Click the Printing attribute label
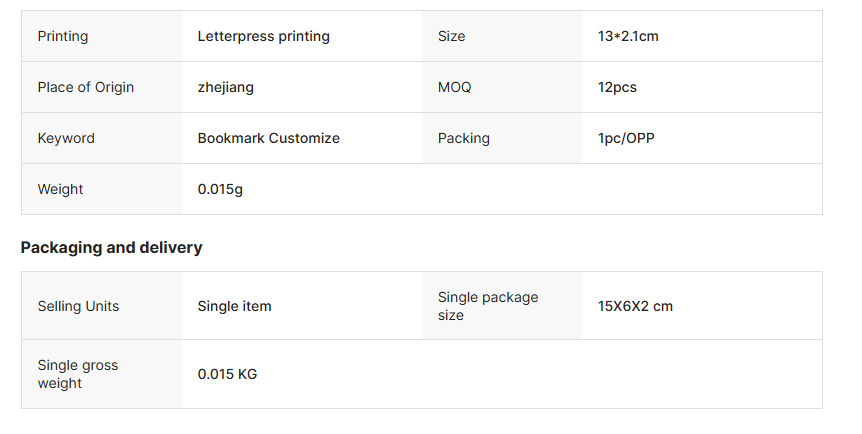The height and width of the screenshot is (434, 862). click(x=63, y=36)
